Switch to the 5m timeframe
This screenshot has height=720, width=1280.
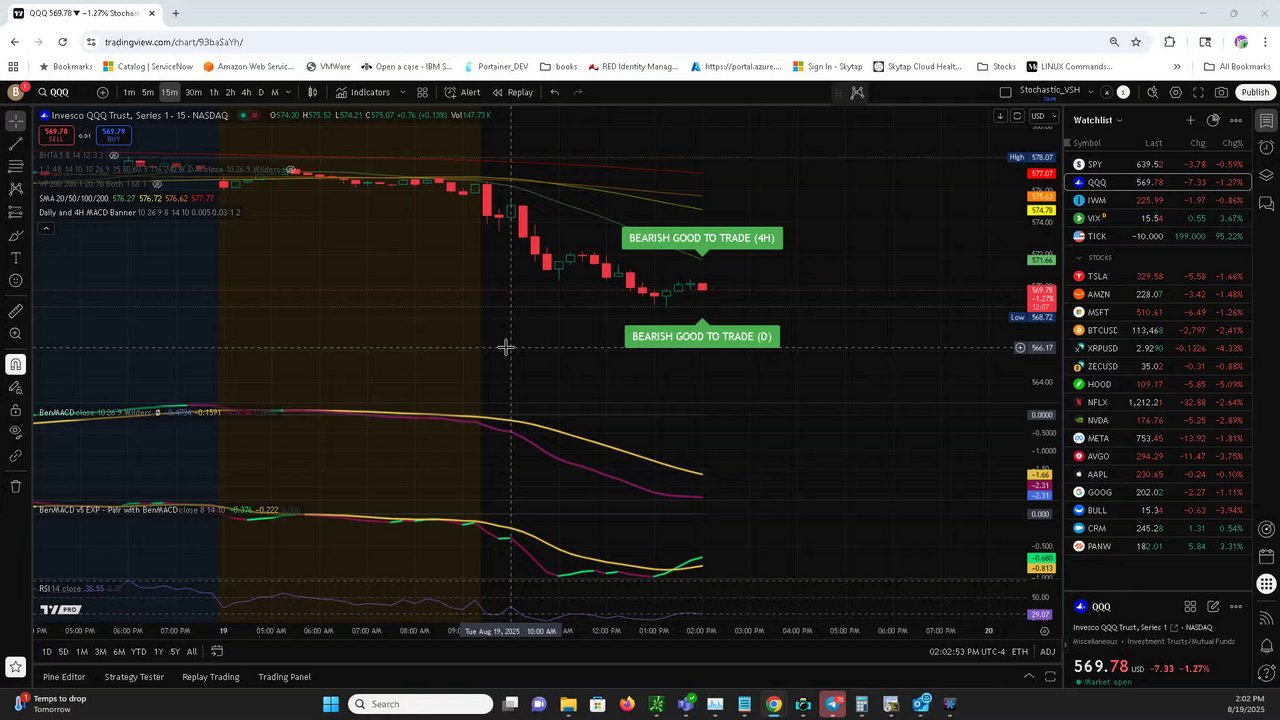148,92
